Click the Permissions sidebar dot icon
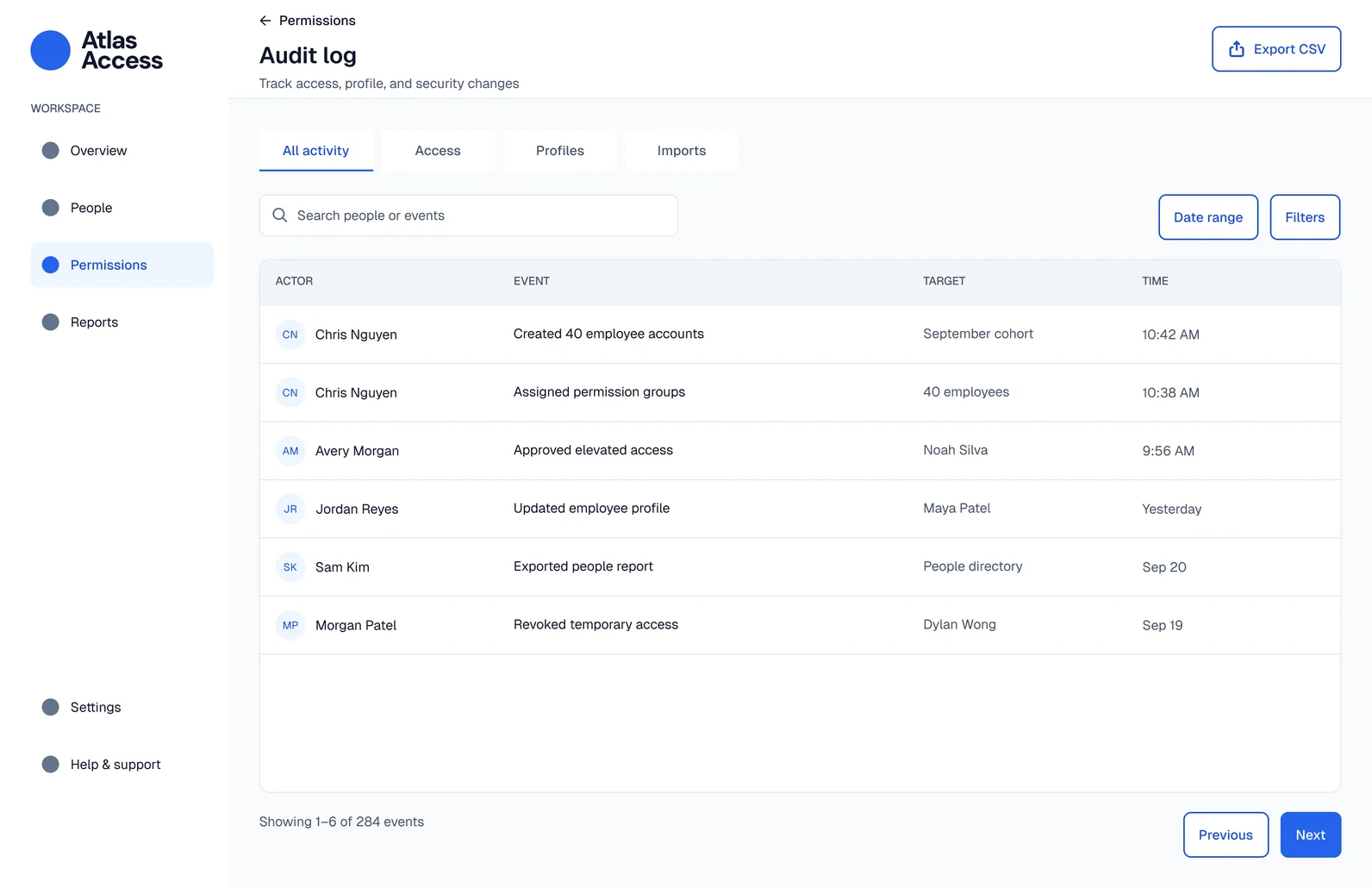The width and height of the screenshot is (1372, 888). coord(51,265)
